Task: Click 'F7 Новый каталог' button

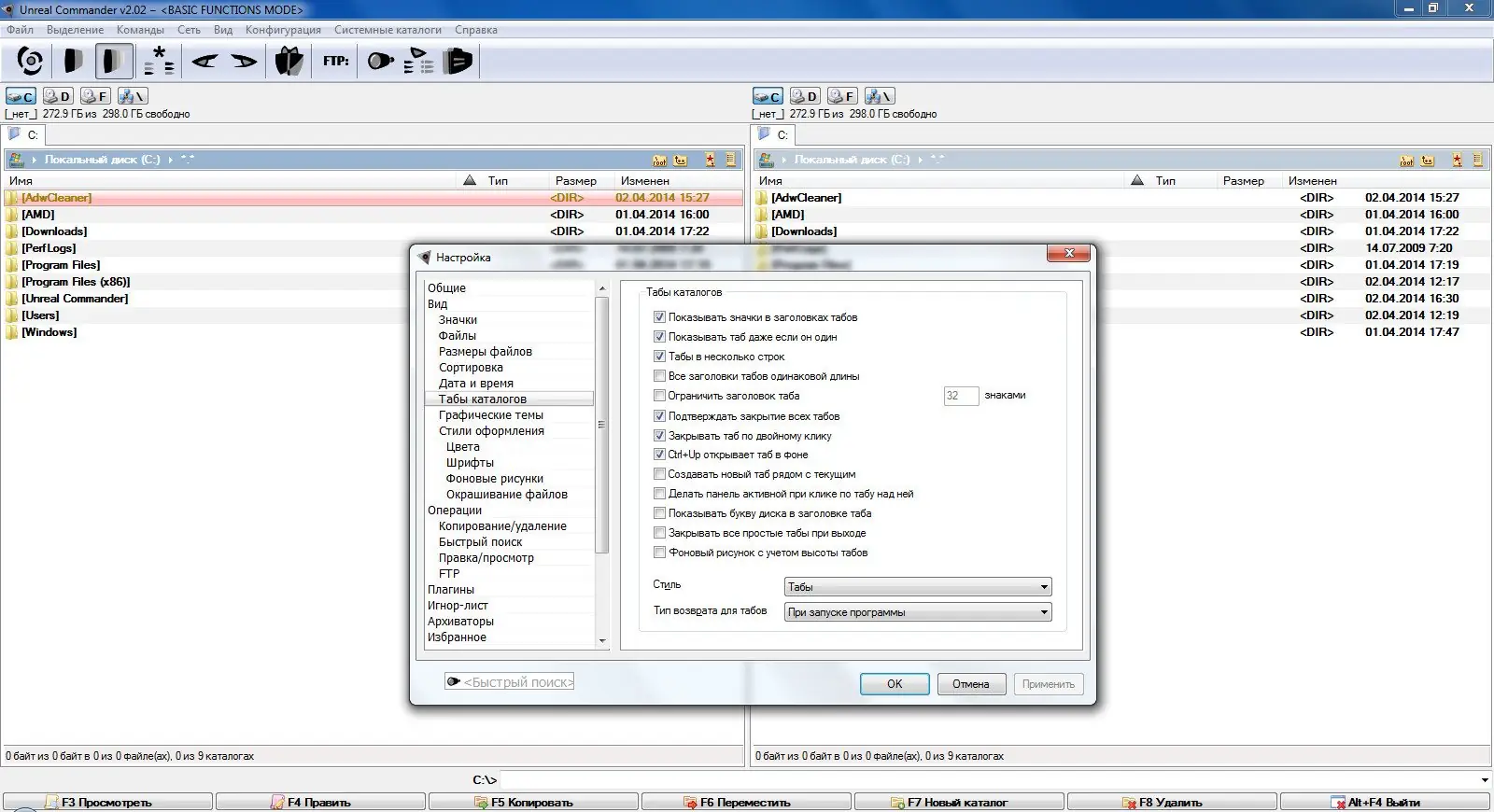Action: pyautogui.click(x=959, y=803)
